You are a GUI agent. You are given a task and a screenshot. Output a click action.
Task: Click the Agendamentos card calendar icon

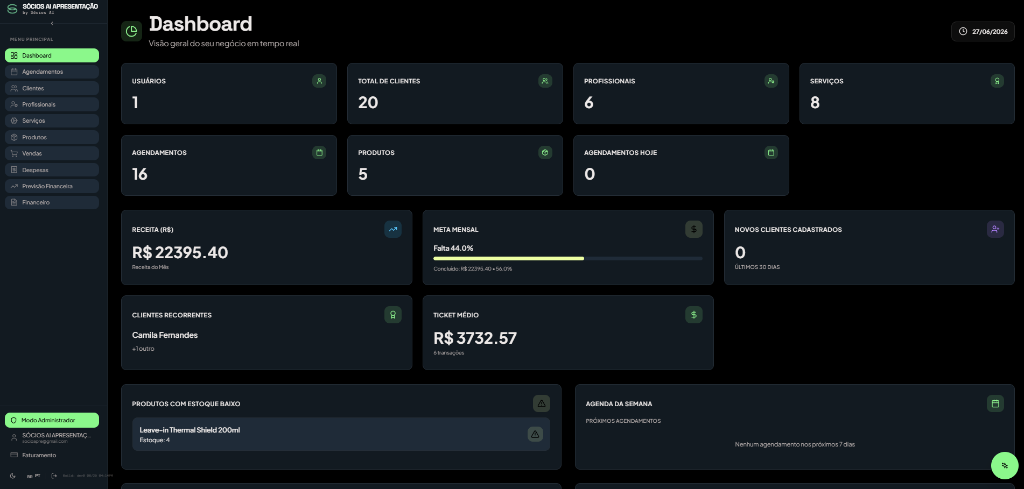(319, 152)
